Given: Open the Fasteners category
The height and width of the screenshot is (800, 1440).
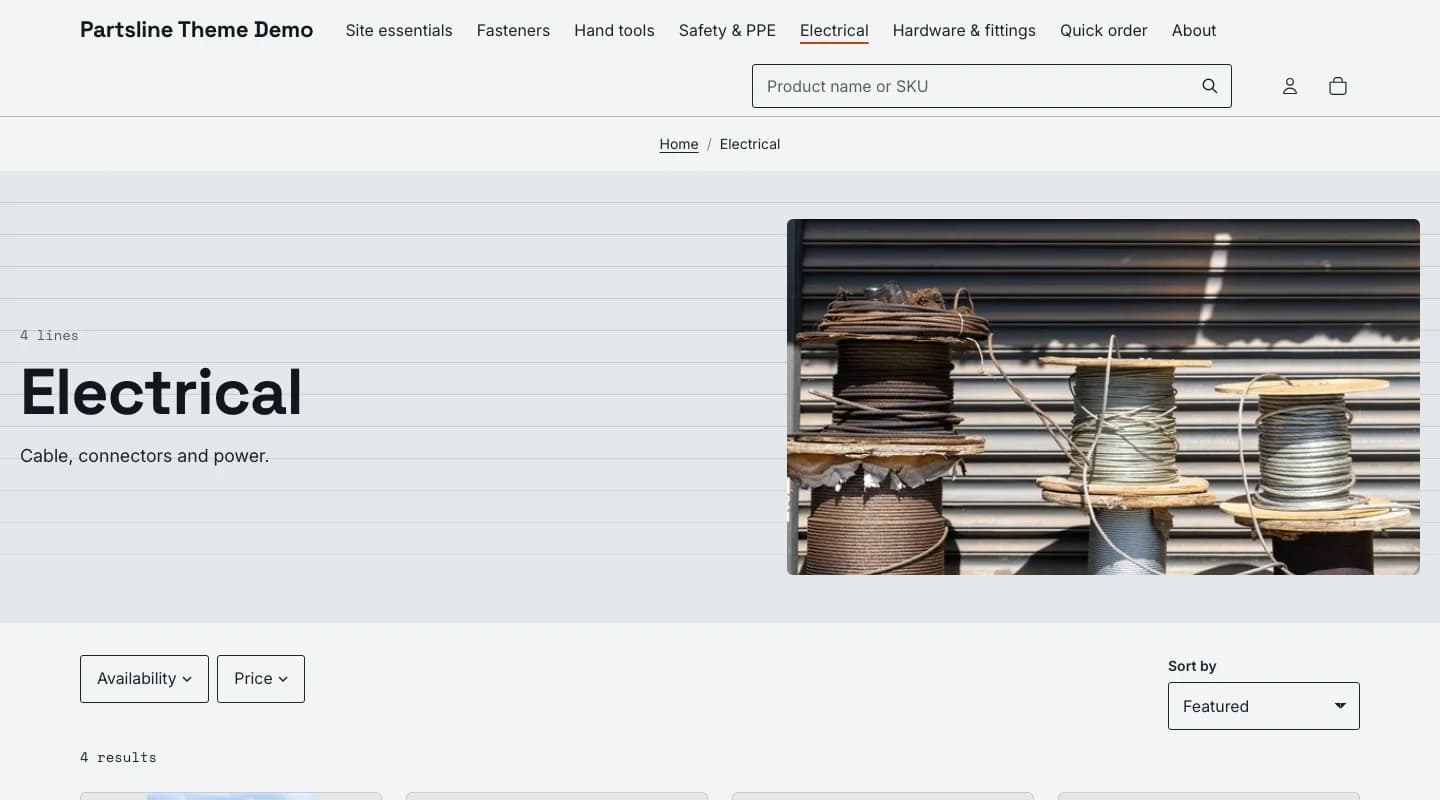Looking at the screenshot, I should [x=513, y=31].
